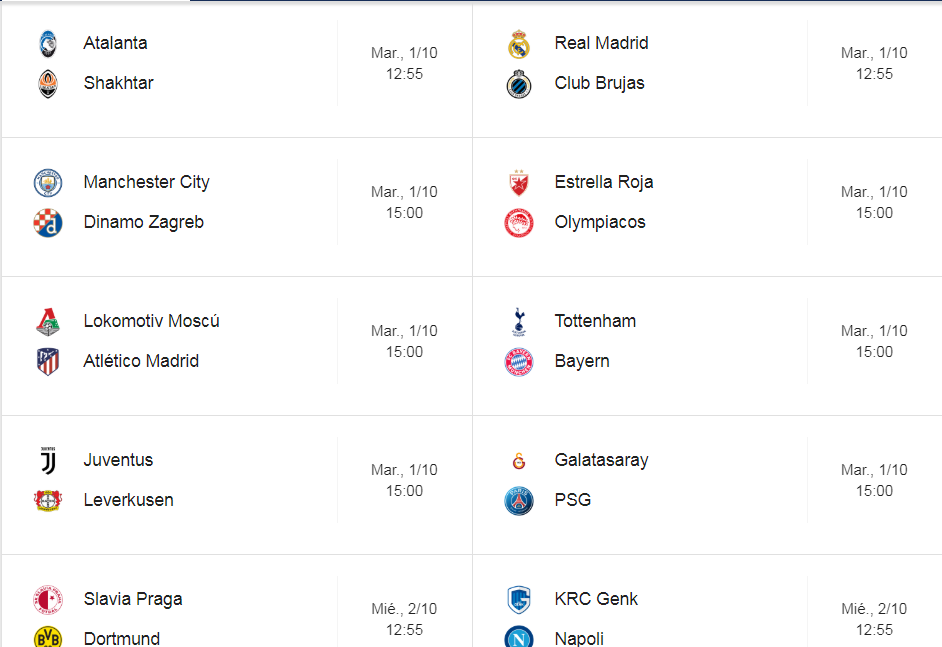
Task: Open the Shakhtar team link
Action: click(118, 83)
